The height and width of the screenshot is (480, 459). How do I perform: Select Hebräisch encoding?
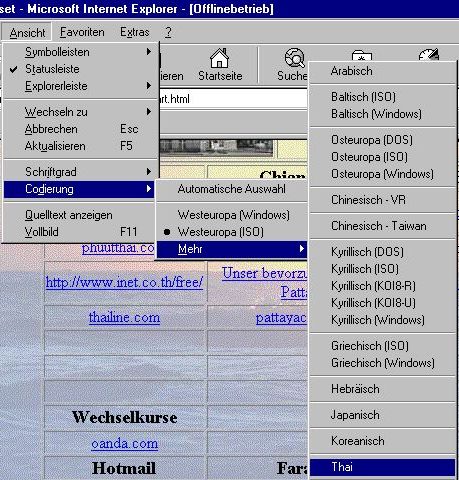pos(382,389)
